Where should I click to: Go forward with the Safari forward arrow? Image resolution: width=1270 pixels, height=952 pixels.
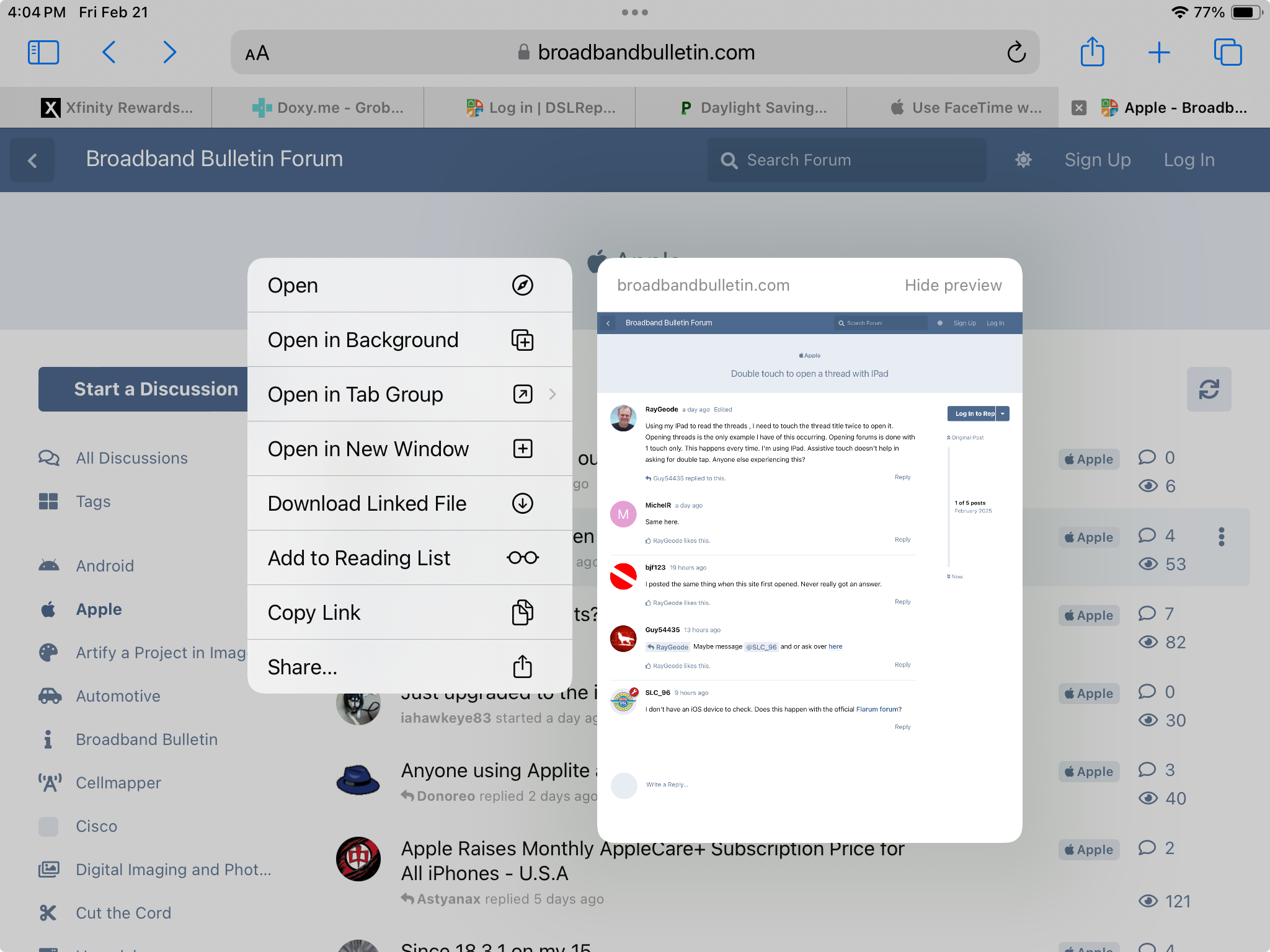pos(169,53)
